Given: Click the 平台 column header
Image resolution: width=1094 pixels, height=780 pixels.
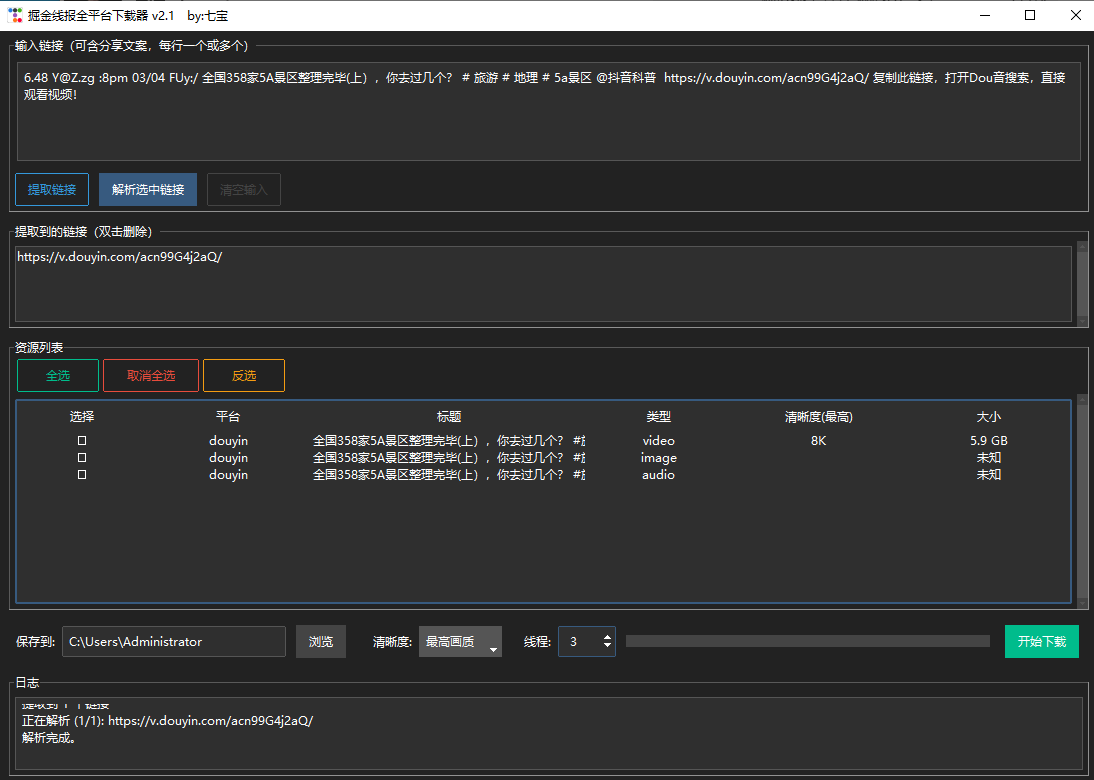Looking at the screenshot, I should click(228, 417).
